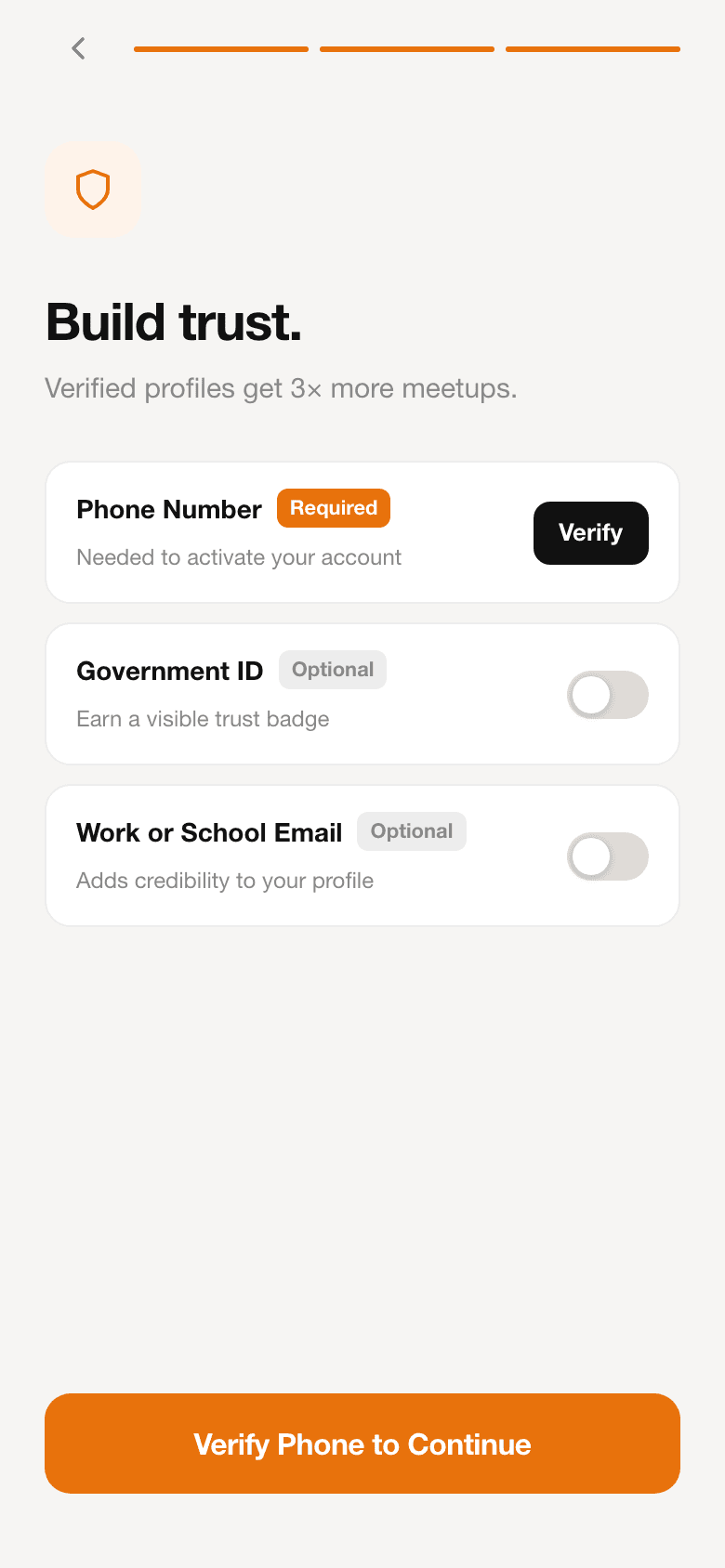Select the Phone Number label
The height and width of the screenshot is (1568, 725).
pos(169,509)
